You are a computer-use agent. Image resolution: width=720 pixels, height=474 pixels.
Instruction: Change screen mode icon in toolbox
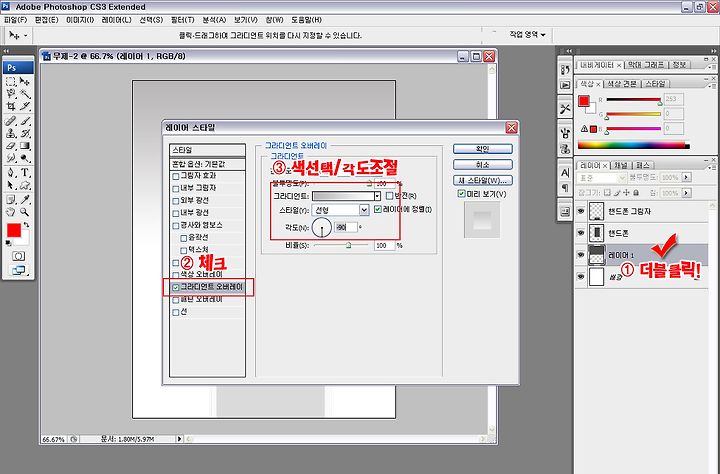tap(18, 270)
